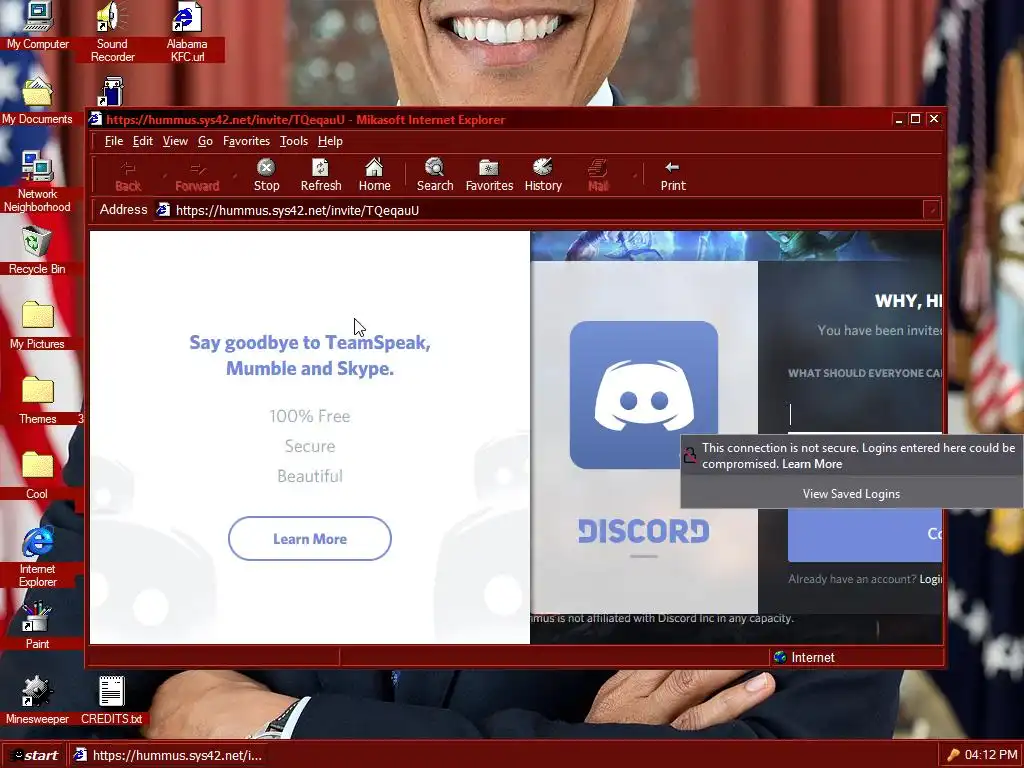Click View Saved Logins
Screen dimensions: 1024x768
[851, 494]
